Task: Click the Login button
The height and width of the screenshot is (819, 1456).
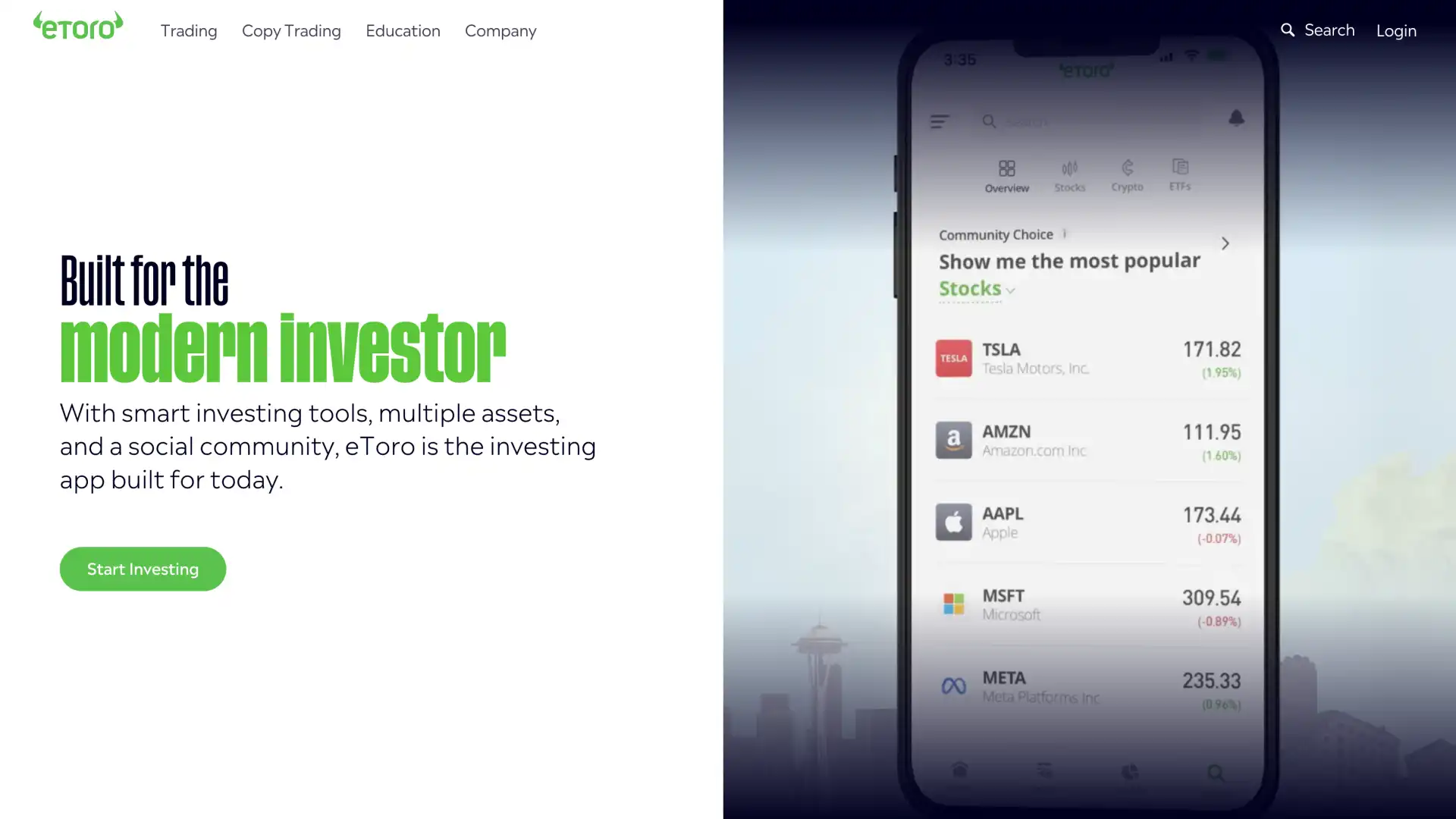Action: click(1396, 30)
